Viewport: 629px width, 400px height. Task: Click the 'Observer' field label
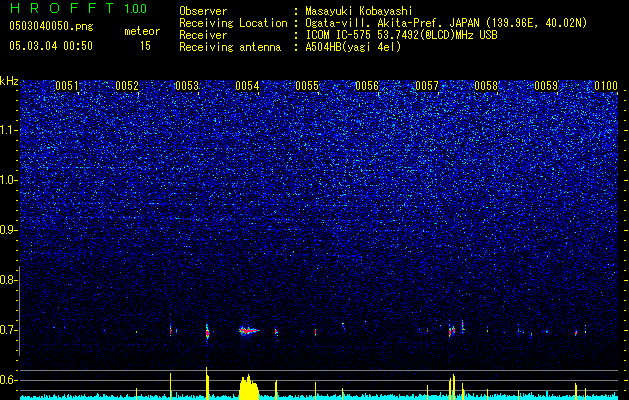click(x=203, y=11)
